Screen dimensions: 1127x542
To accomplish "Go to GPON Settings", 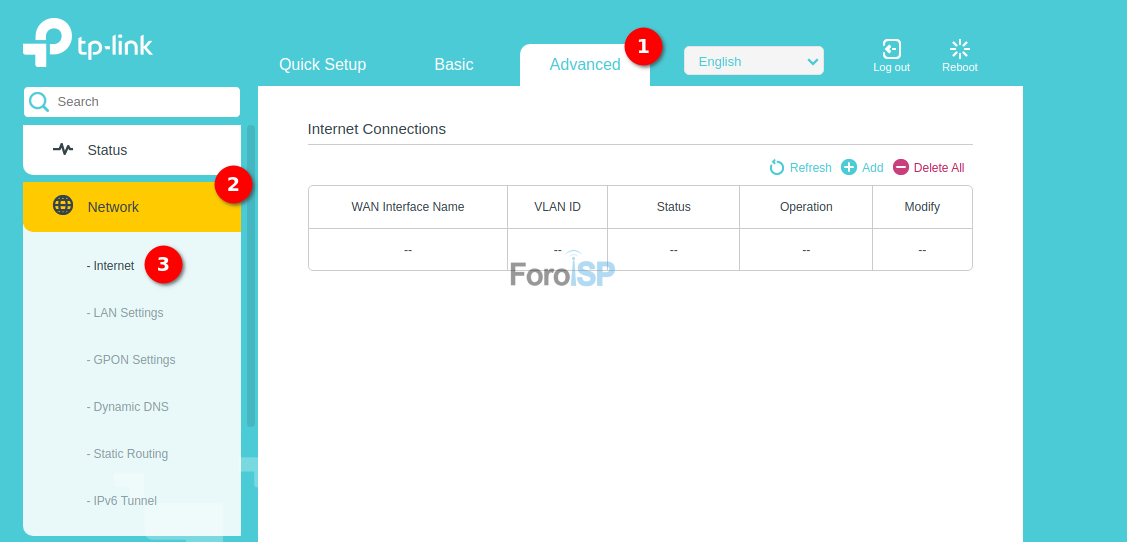I will click(133, 360).
